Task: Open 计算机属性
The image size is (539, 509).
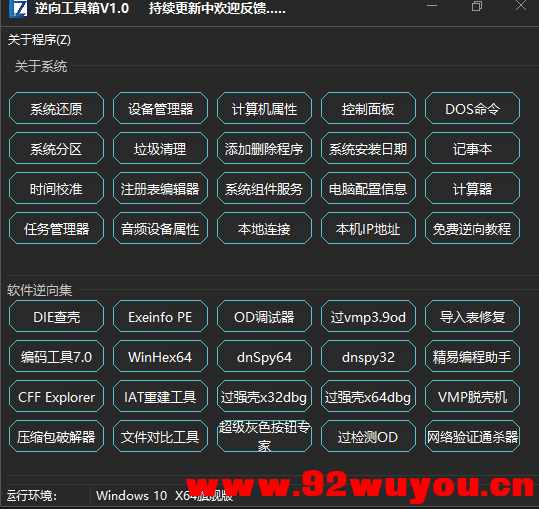Action: click(264, 109)
